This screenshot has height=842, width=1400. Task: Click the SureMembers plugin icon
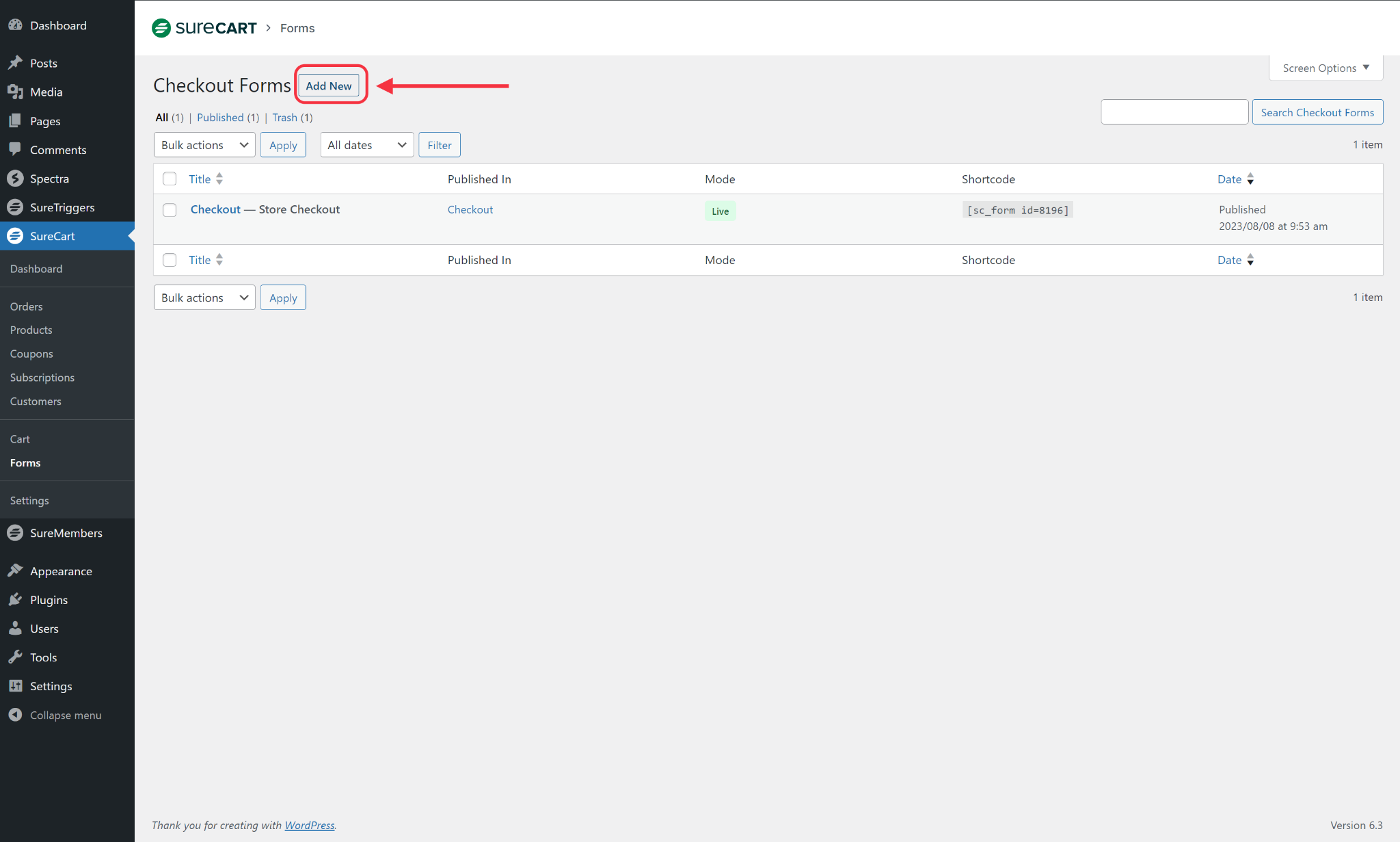pyautogui.click(x=16, y=533)
